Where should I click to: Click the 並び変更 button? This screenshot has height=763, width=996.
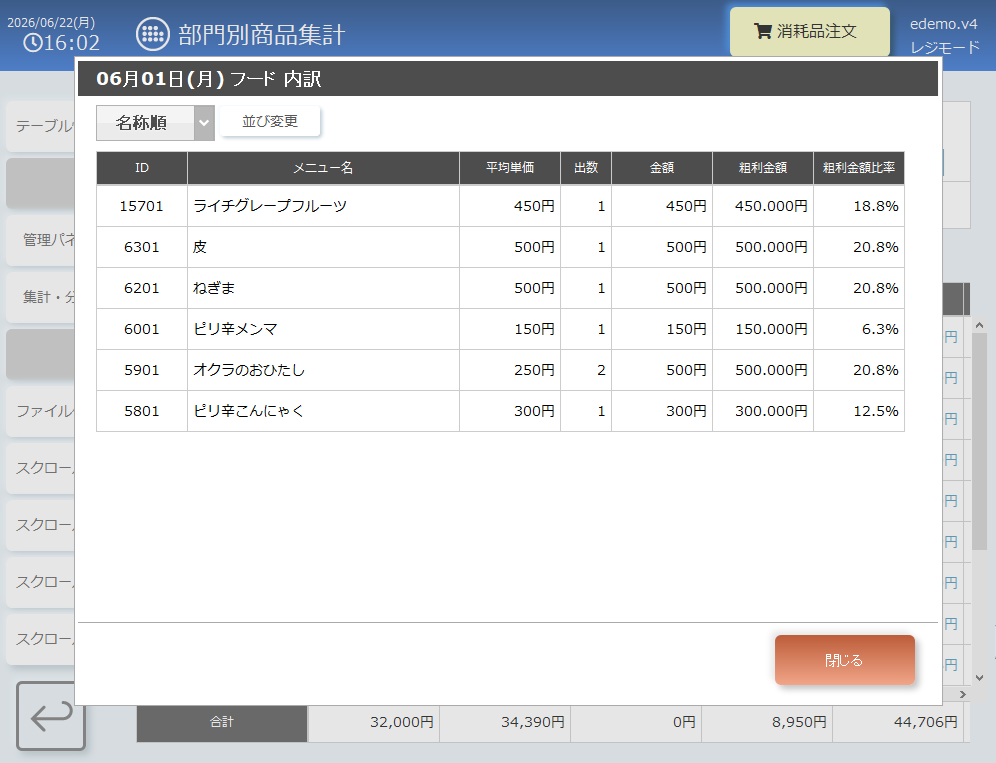point(270,121)
